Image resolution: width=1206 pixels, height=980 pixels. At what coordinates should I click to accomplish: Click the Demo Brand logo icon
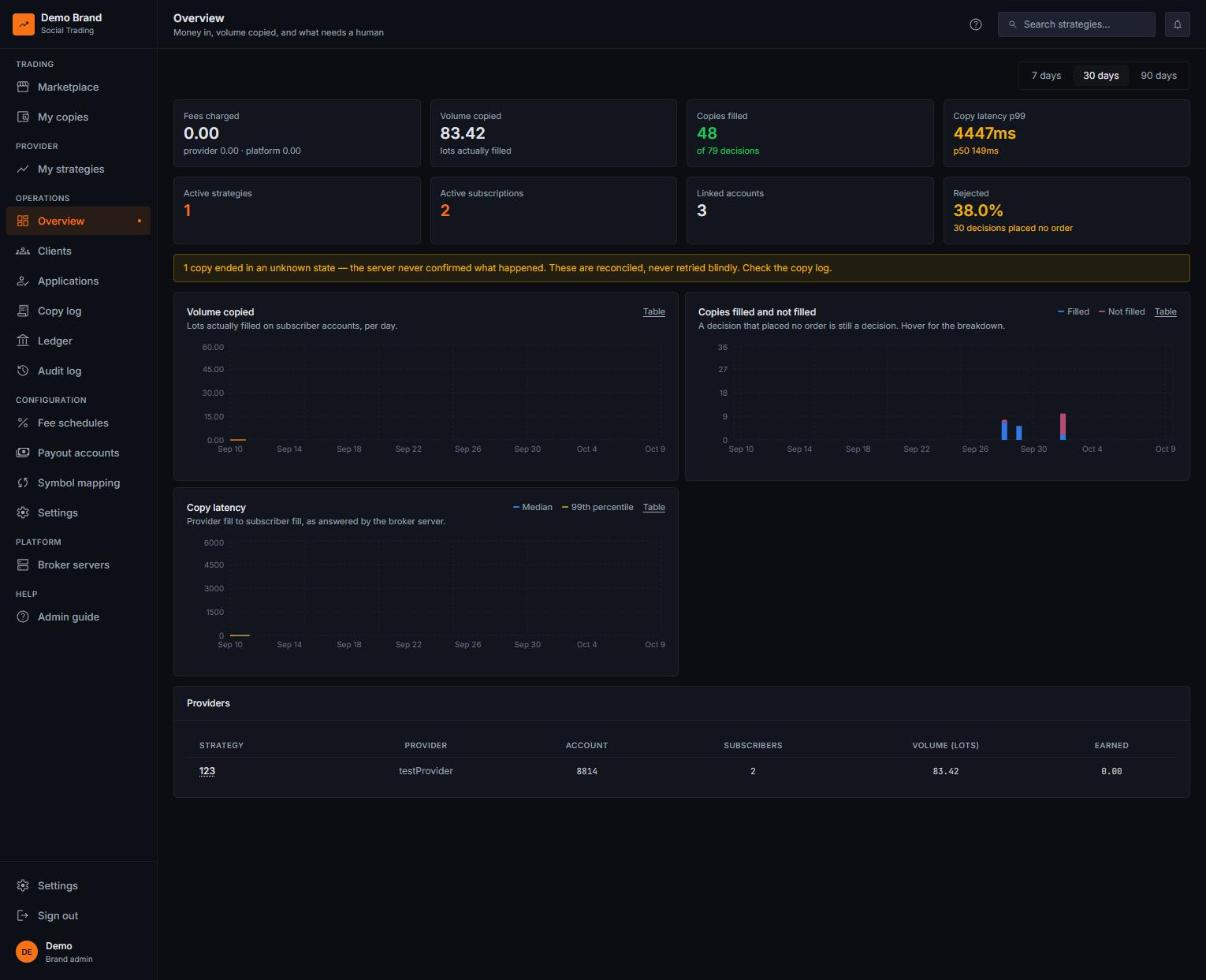23,24
